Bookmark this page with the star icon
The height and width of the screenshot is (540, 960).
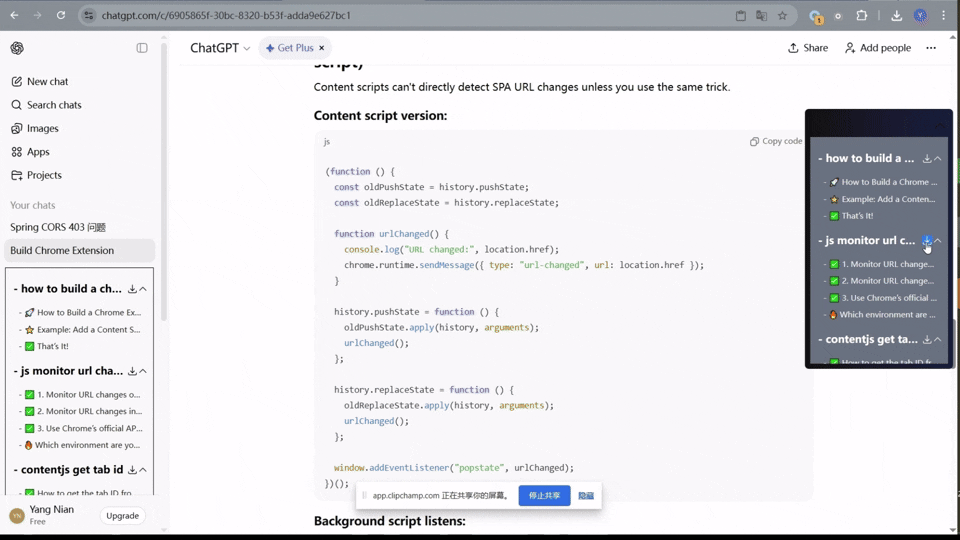(782, 16)
